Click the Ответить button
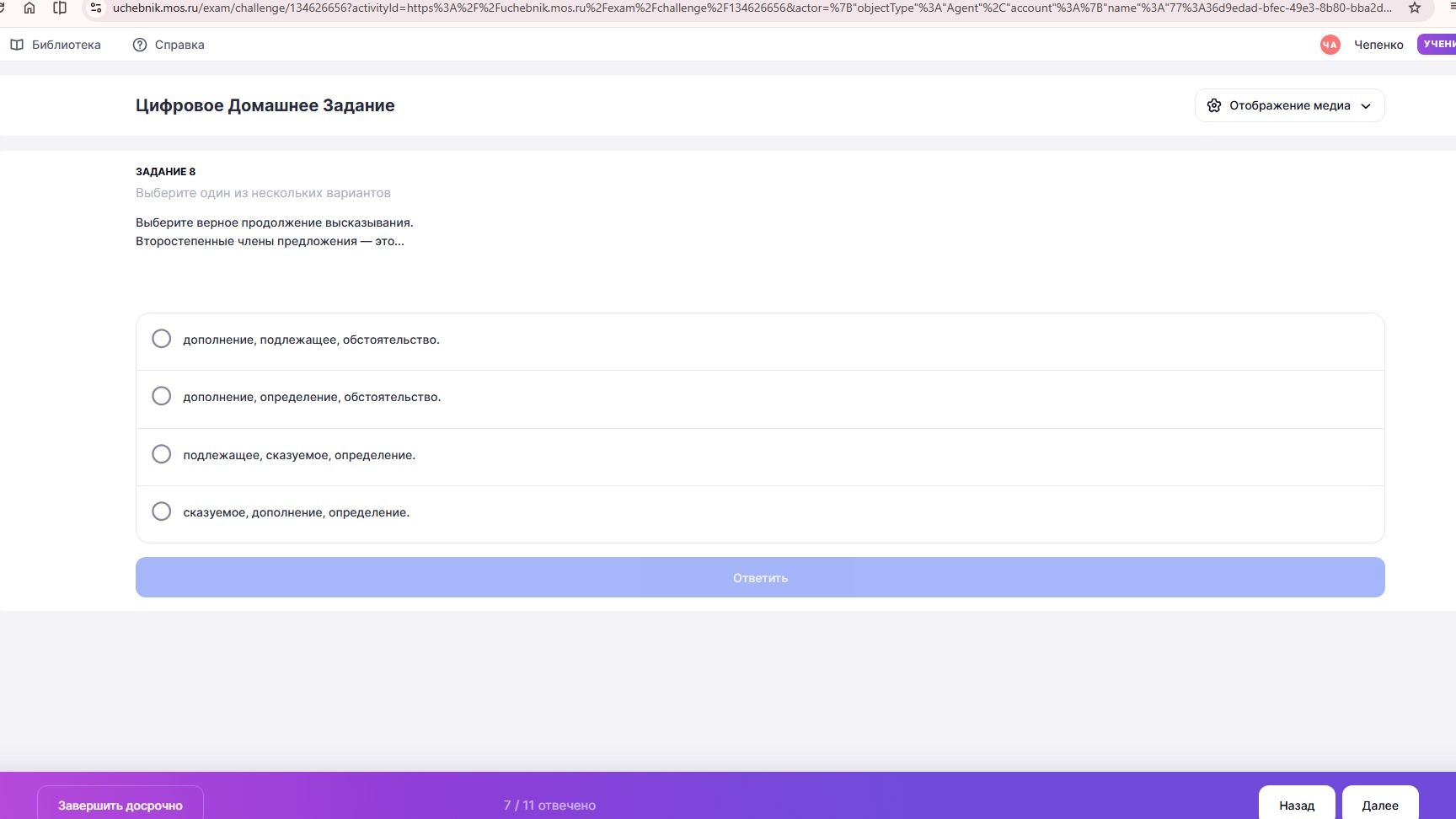The width and height of the screenshot is (1456, 819). point(760,577)
